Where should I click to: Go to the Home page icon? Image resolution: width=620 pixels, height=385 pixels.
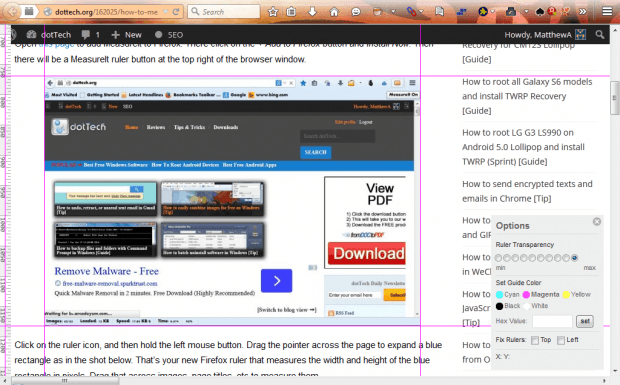(x=334, y=12)
